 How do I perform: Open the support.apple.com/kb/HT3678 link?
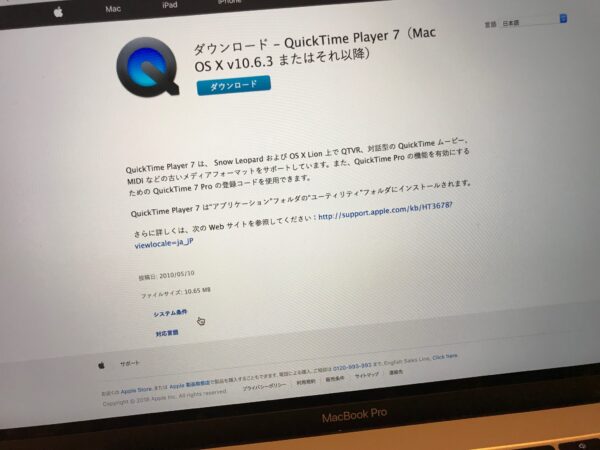tap(385, 211)
